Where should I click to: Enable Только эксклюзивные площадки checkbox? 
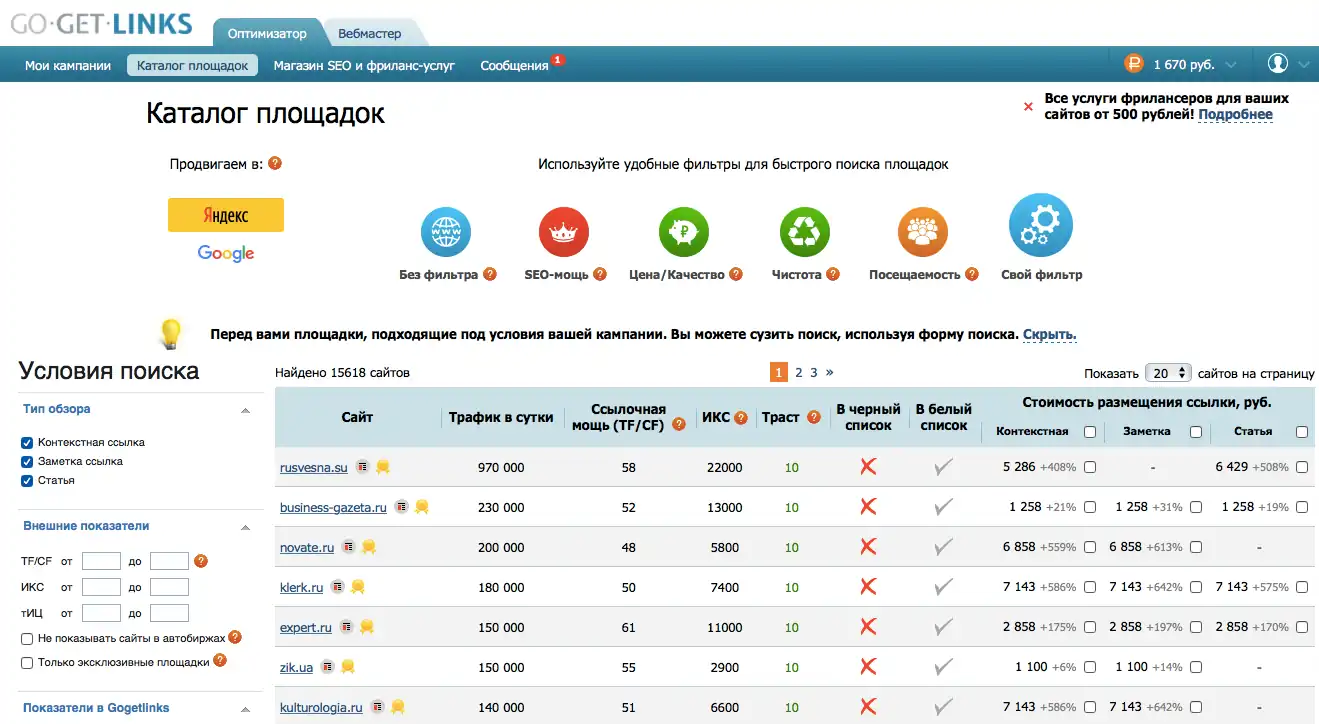pos(28,662)
